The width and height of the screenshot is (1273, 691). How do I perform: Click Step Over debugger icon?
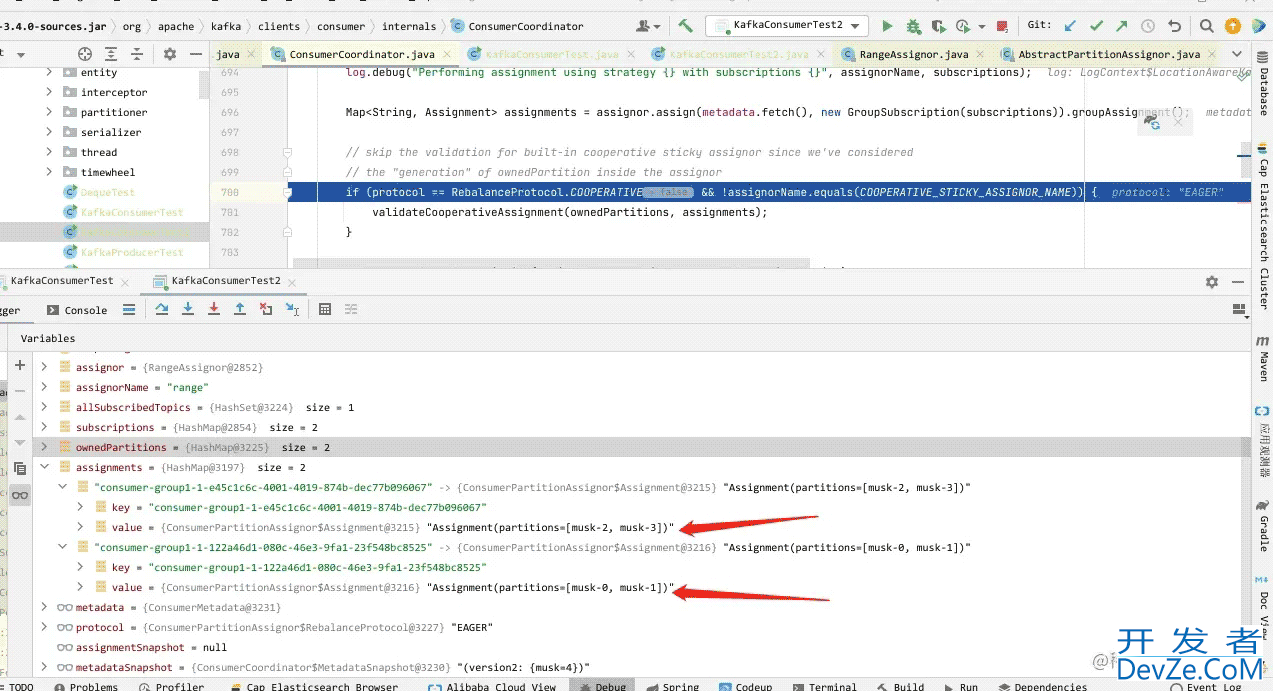(x=162, y=310)
